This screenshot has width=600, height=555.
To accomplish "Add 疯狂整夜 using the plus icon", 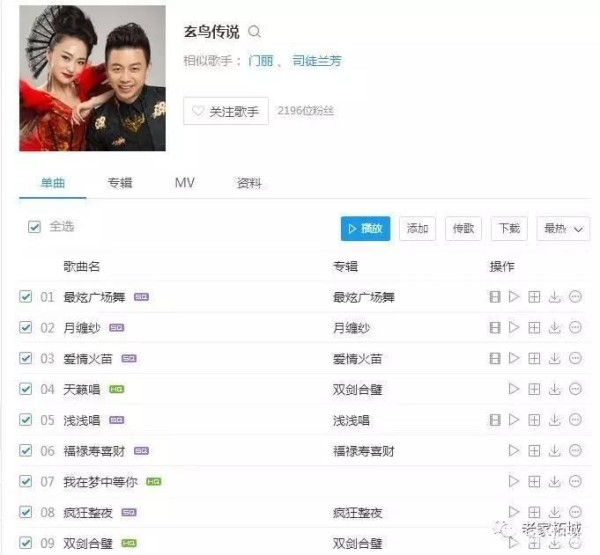I will (534, 512).
